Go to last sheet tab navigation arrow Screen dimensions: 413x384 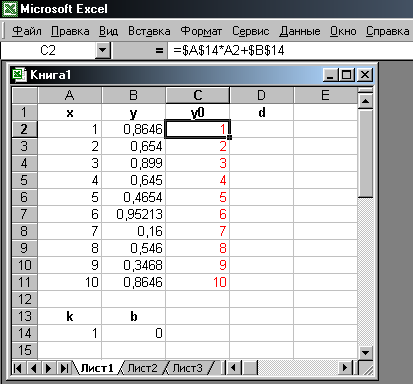coord(64,368)
